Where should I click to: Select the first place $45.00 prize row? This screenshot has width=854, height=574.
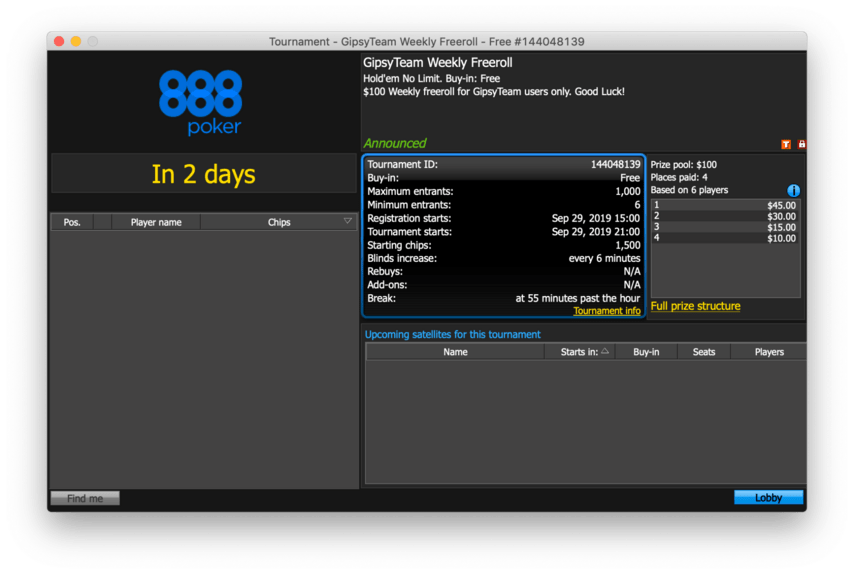coord(725,205)
